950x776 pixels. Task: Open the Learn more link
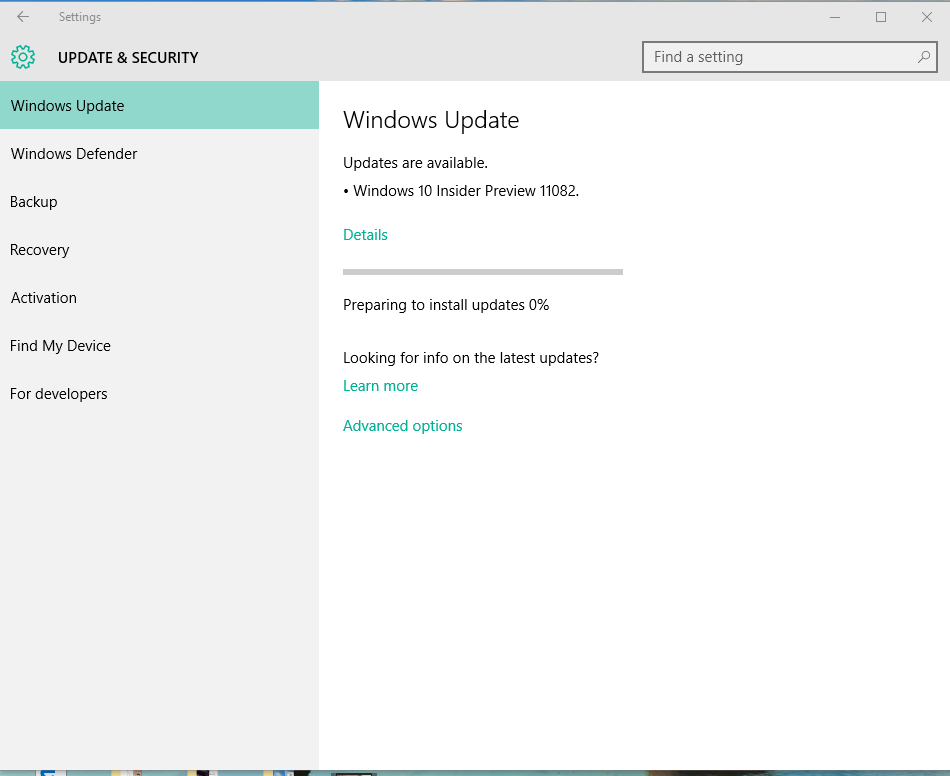click(380, 386)
